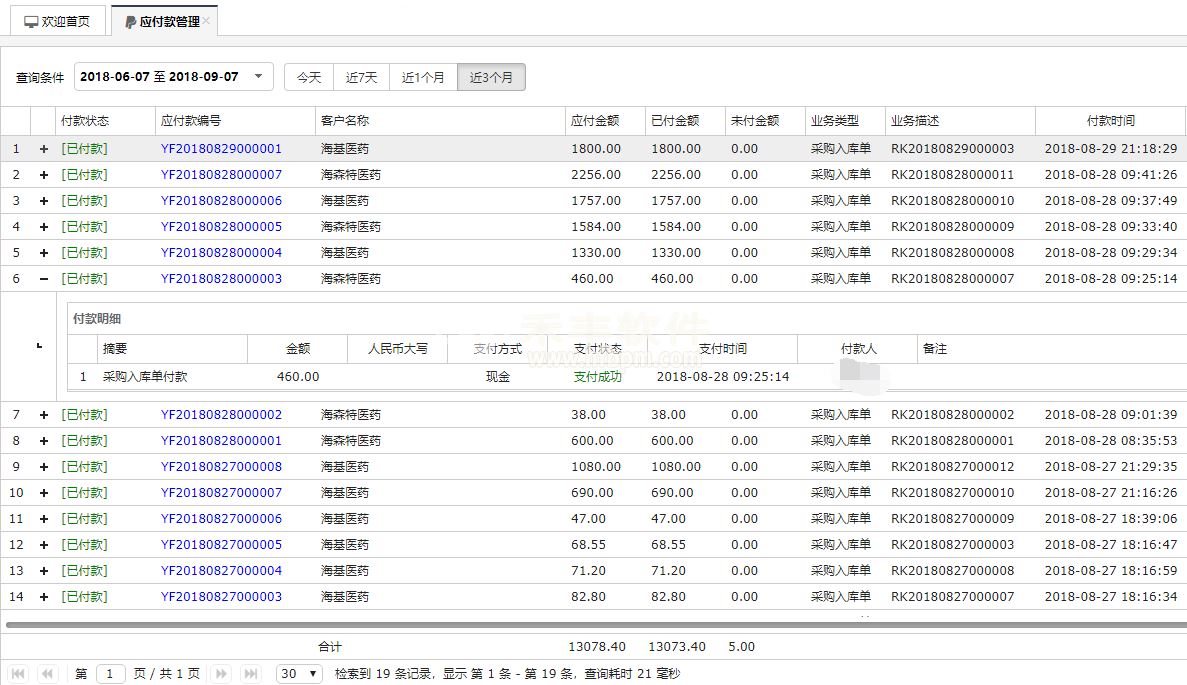Click the page number input field
The width and height of the screenshot is (1187, 685).
[111, 674]
